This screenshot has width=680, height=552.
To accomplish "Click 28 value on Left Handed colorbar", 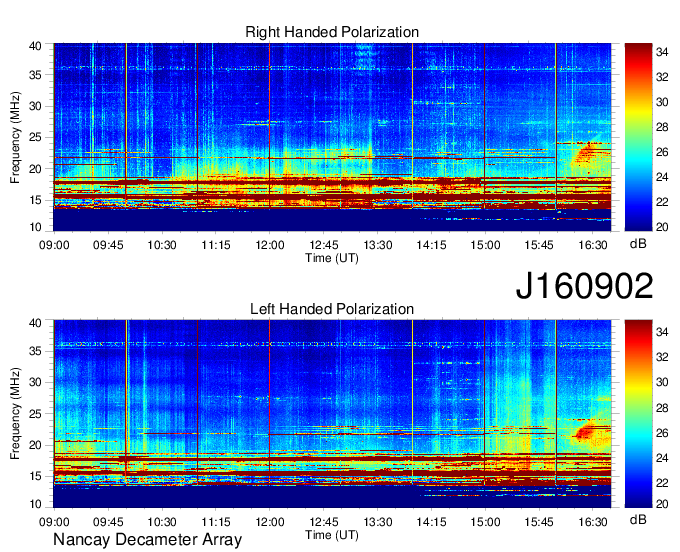I will pos(662,407).
